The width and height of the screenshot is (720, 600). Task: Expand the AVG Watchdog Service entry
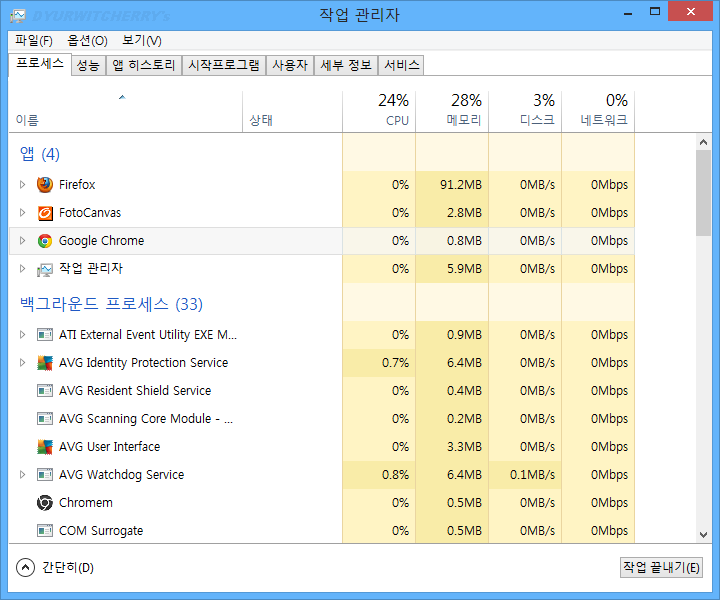point(22,475)
